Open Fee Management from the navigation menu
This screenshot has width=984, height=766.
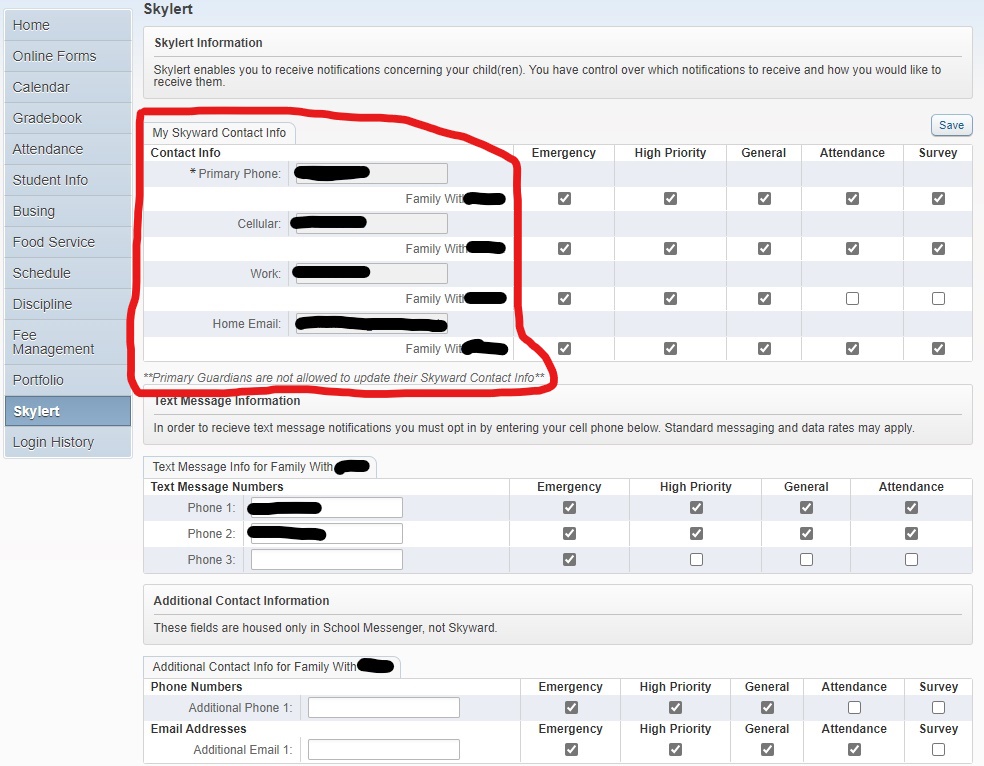click(68, 342)
